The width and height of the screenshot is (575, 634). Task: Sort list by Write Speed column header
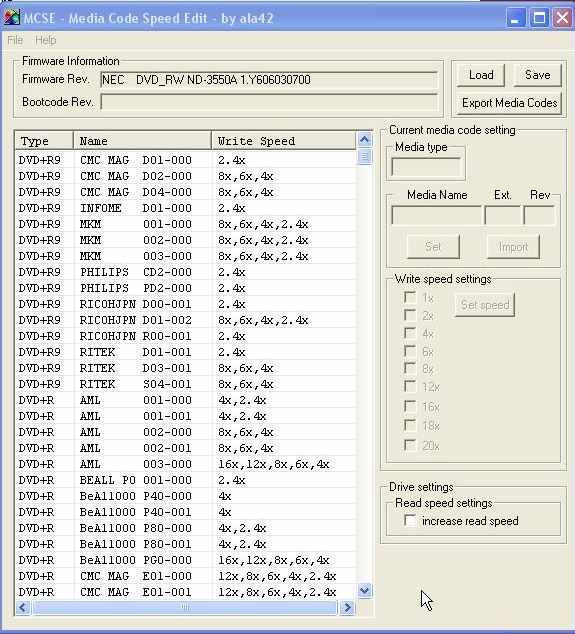[x=283, y=141]
